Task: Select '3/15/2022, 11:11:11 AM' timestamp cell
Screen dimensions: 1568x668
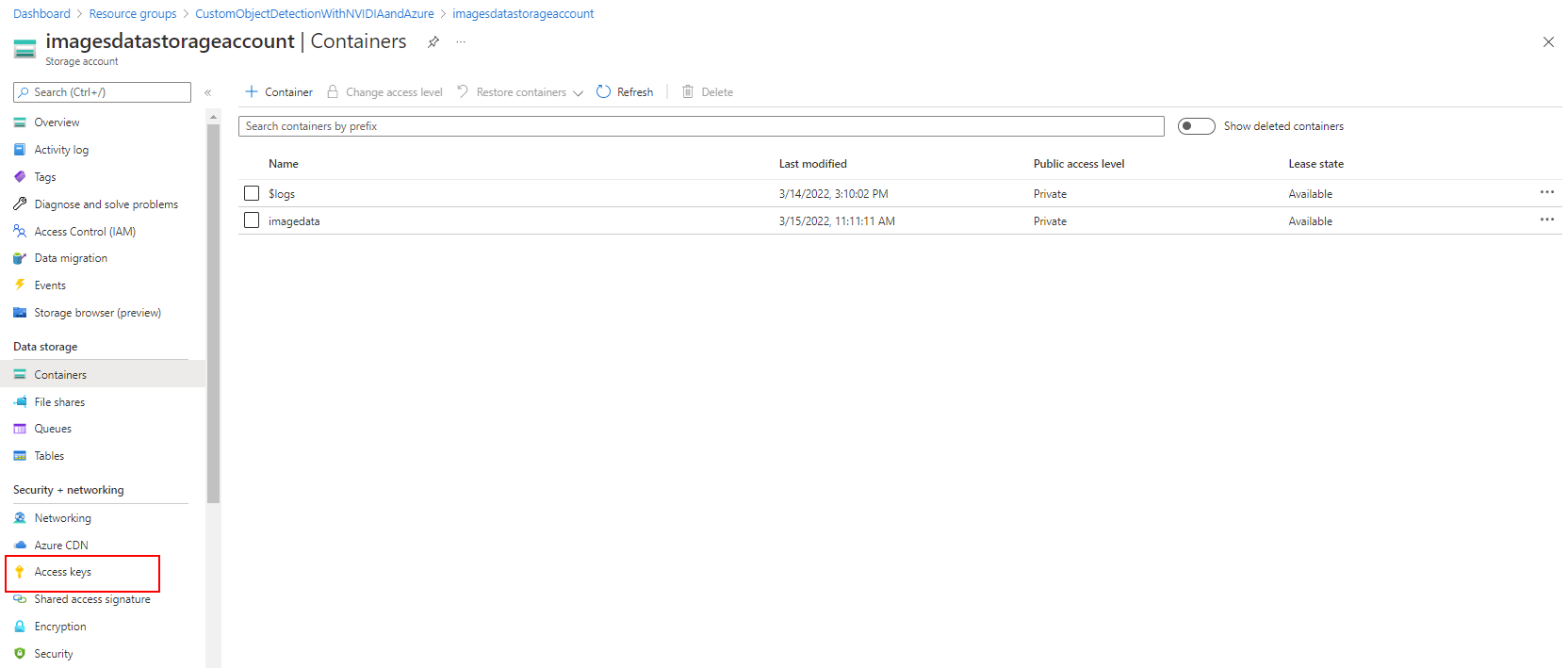Action: tap(837, 221)
